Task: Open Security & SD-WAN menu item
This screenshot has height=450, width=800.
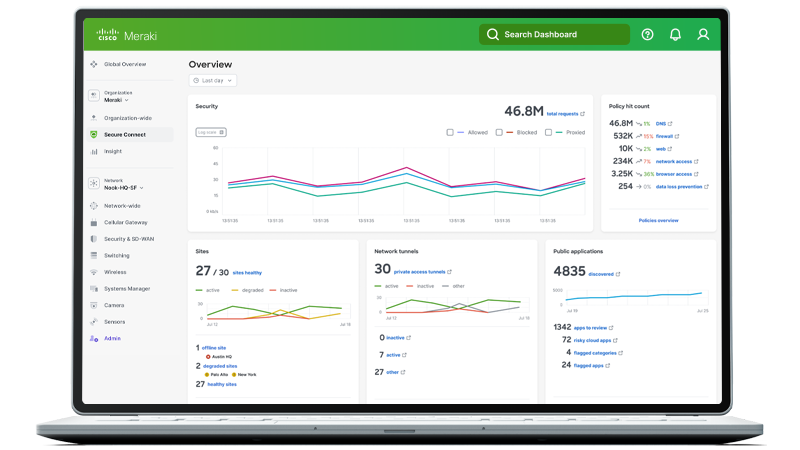Action: point(129,239)
